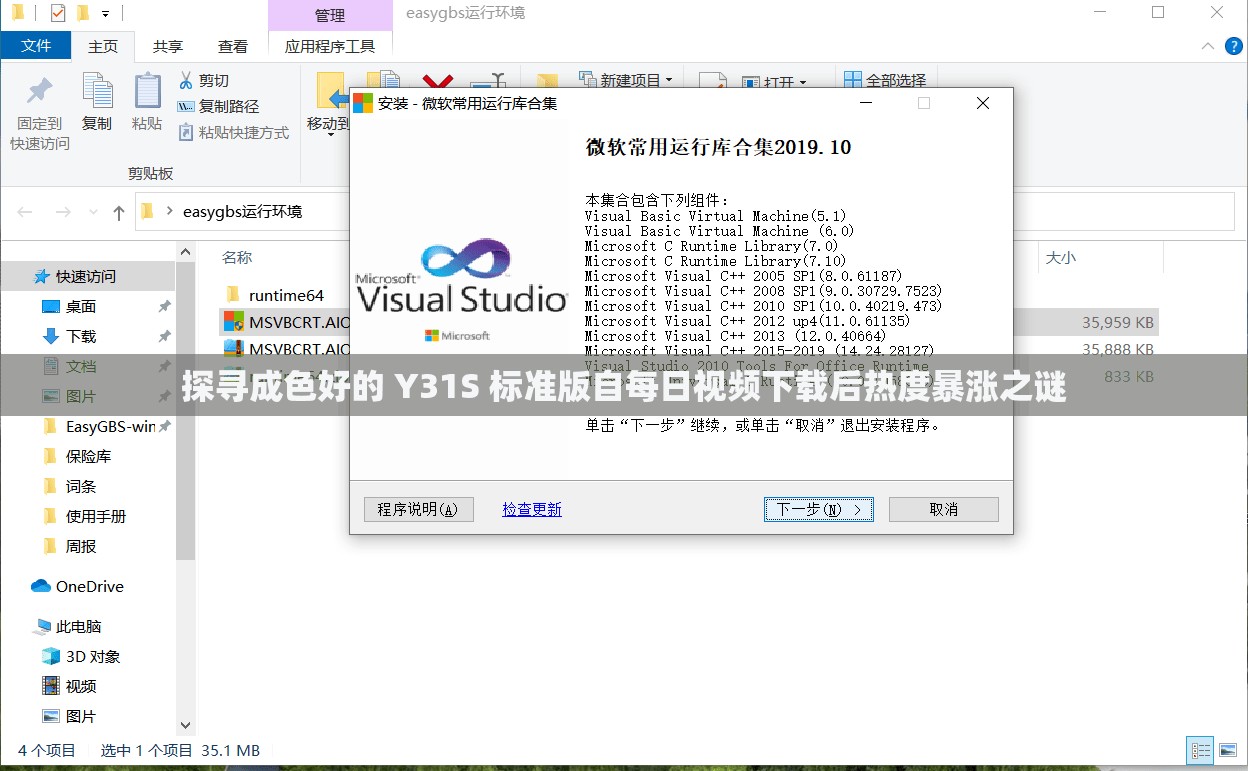Screen dimensions: 1248x771
Task: Open the 保险库 folder in sidebar
Action: pos(78,456)
